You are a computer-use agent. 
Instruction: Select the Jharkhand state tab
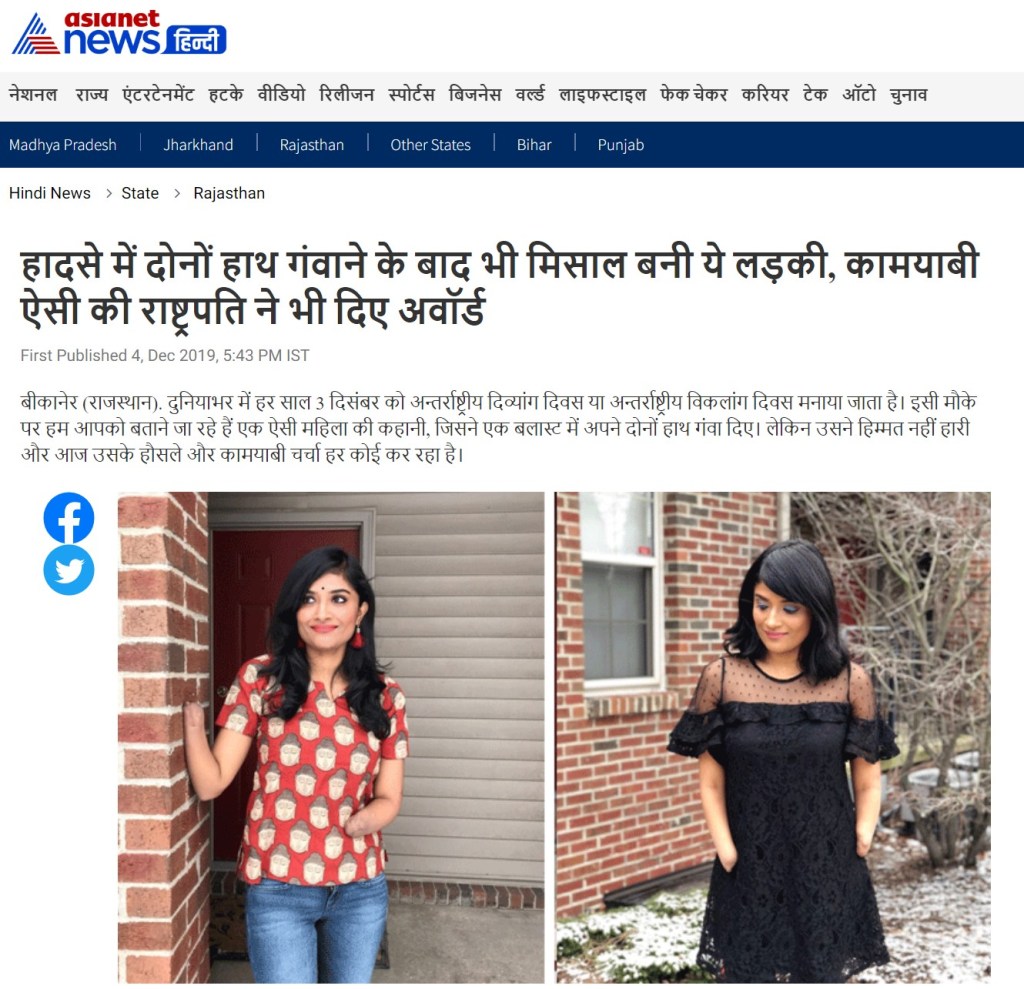pyautogui.click(x=198, y=144)
